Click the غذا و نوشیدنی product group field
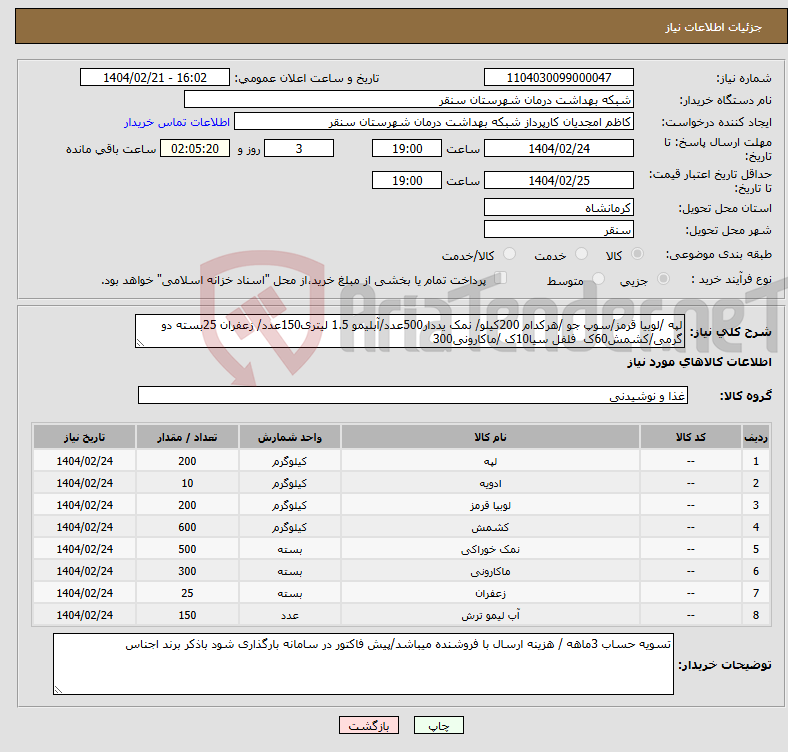The image size is (788, 752). (412, 396)
